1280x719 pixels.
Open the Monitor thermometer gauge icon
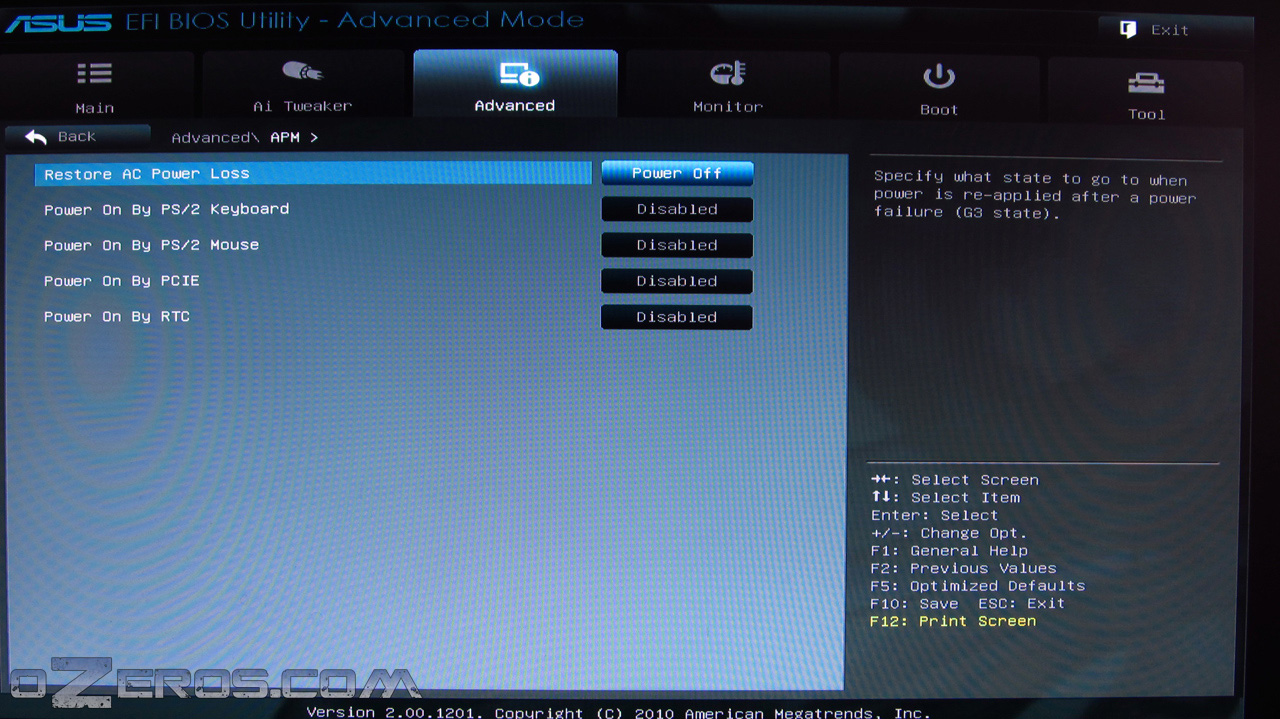[x=728, y=72]
